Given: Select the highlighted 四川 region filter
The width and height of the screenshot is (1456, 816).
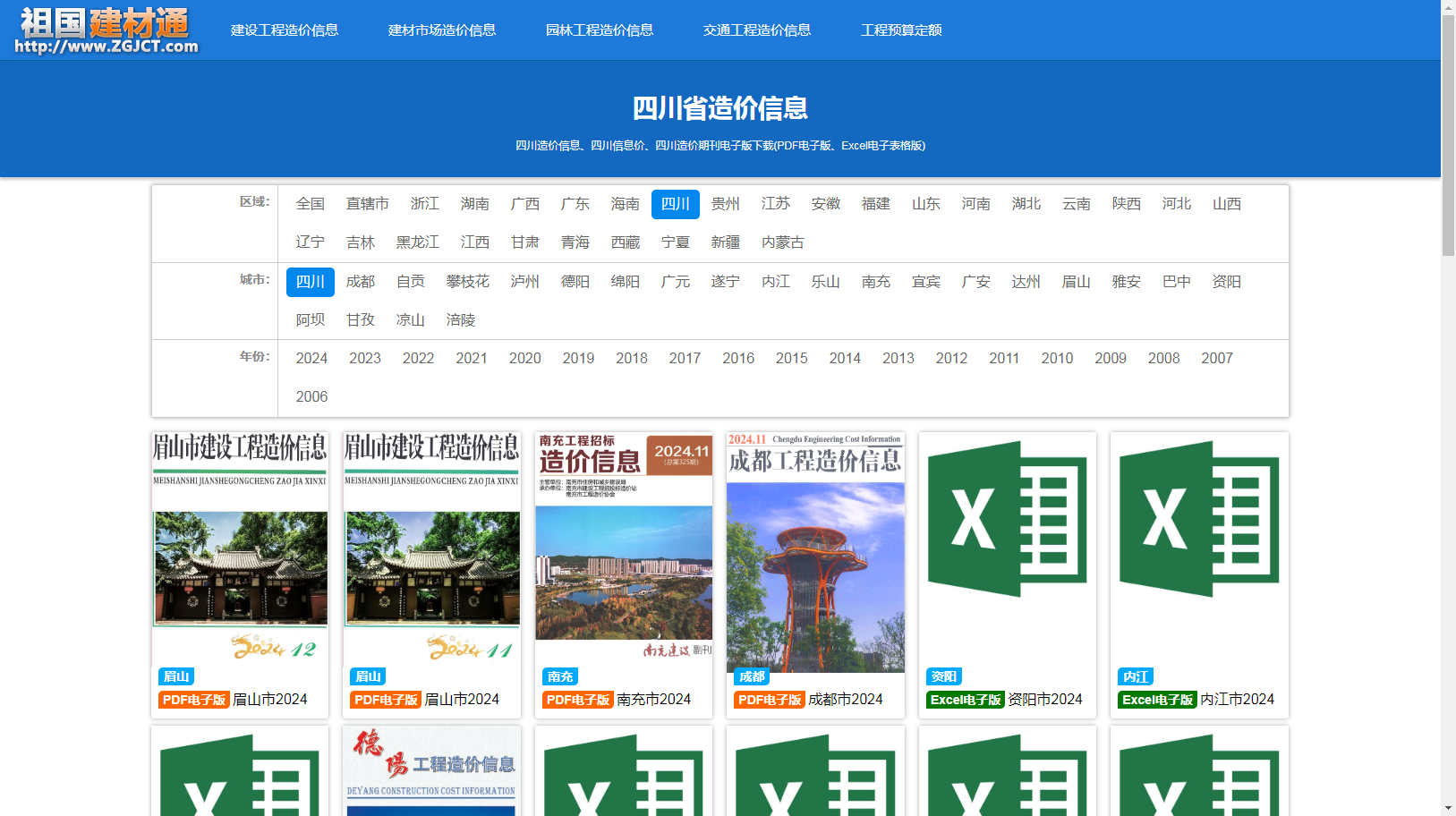Looking at the screenshot, I should (x=676, y=204).
